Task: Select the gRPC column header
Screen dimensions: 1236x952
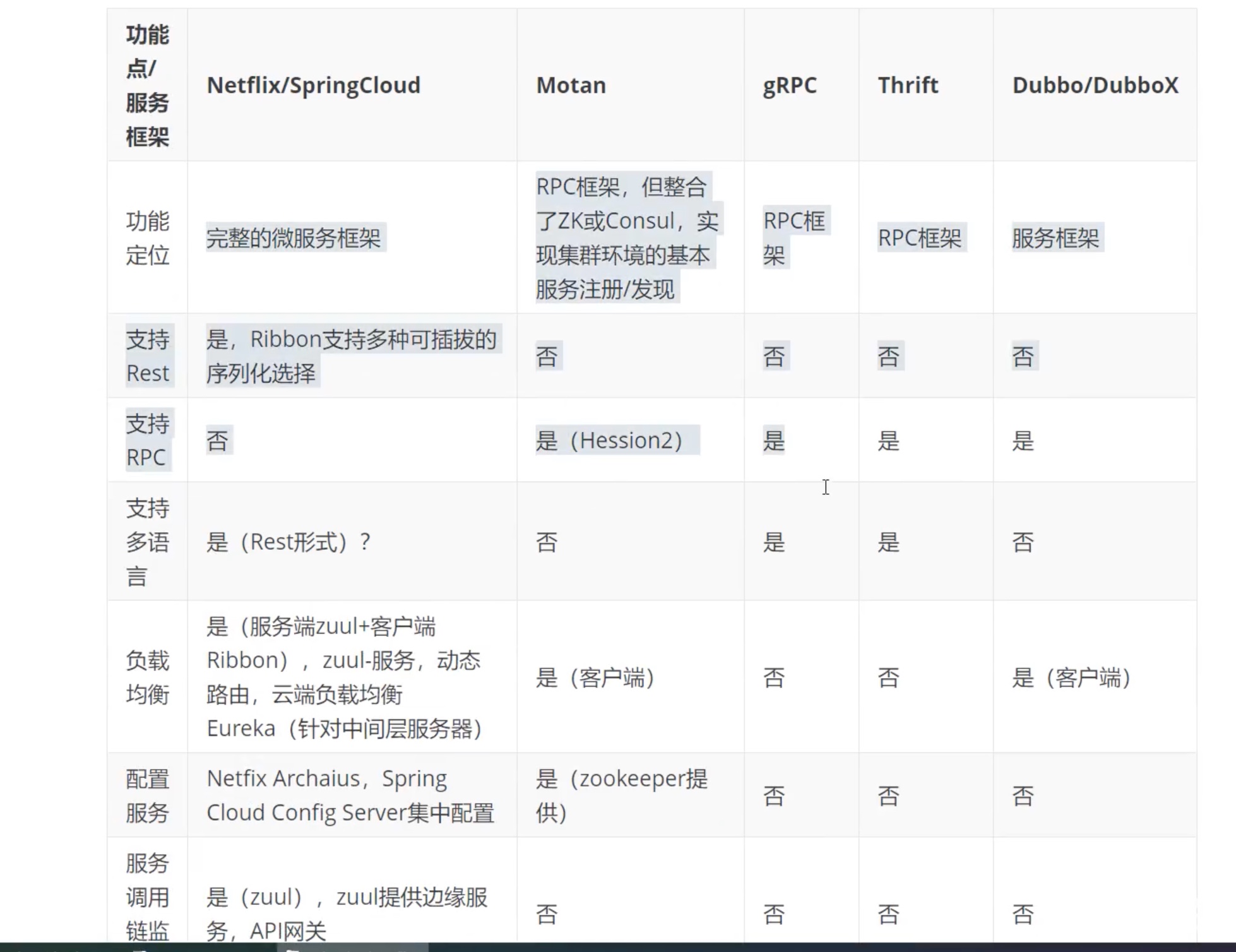Action: pyautogui.click(x=789, y=85)
